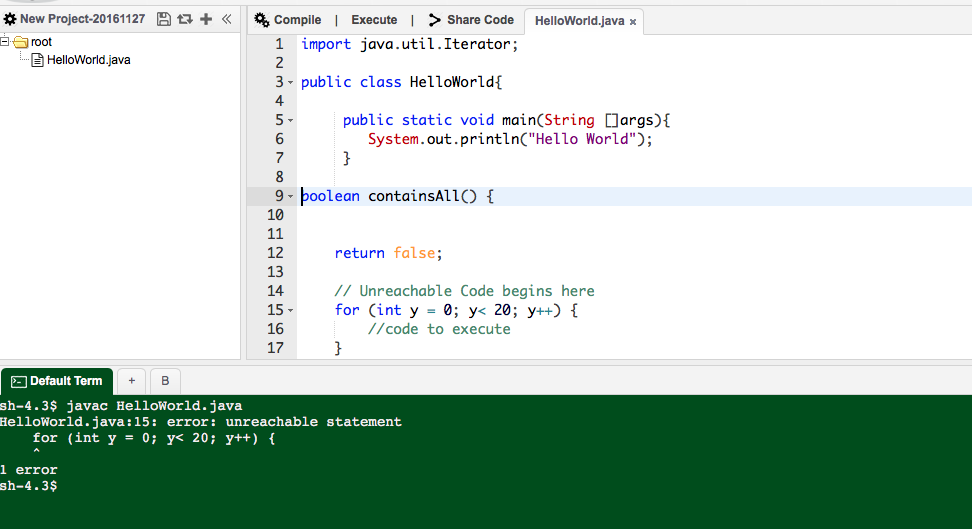Close the HelloWorld.java tab

633,22
